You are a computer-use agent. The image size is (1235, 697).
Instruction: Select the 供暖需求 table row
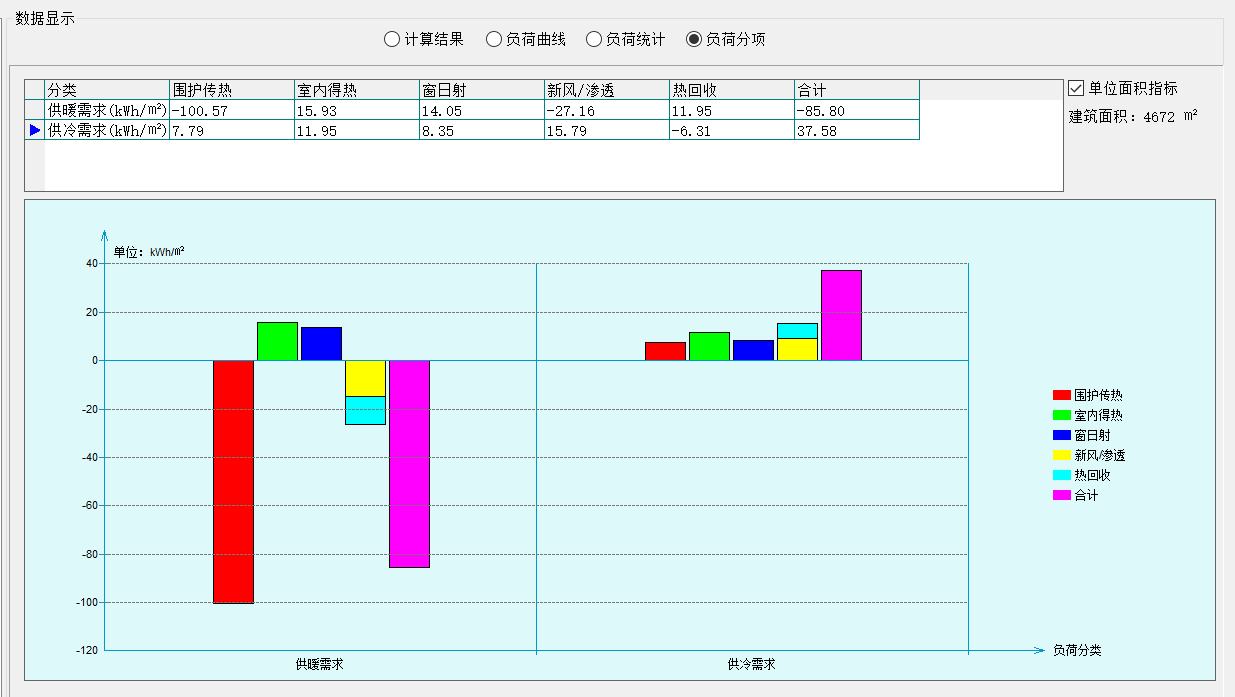tap(107, 110)
